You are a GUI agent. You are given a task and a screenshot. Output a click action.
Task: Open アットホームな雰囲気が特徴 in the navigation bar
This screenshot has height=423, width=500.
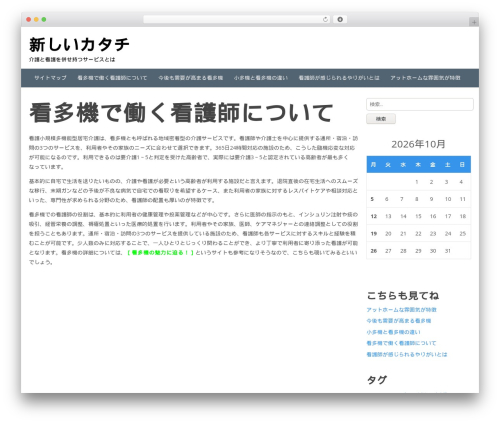[425, 78]
